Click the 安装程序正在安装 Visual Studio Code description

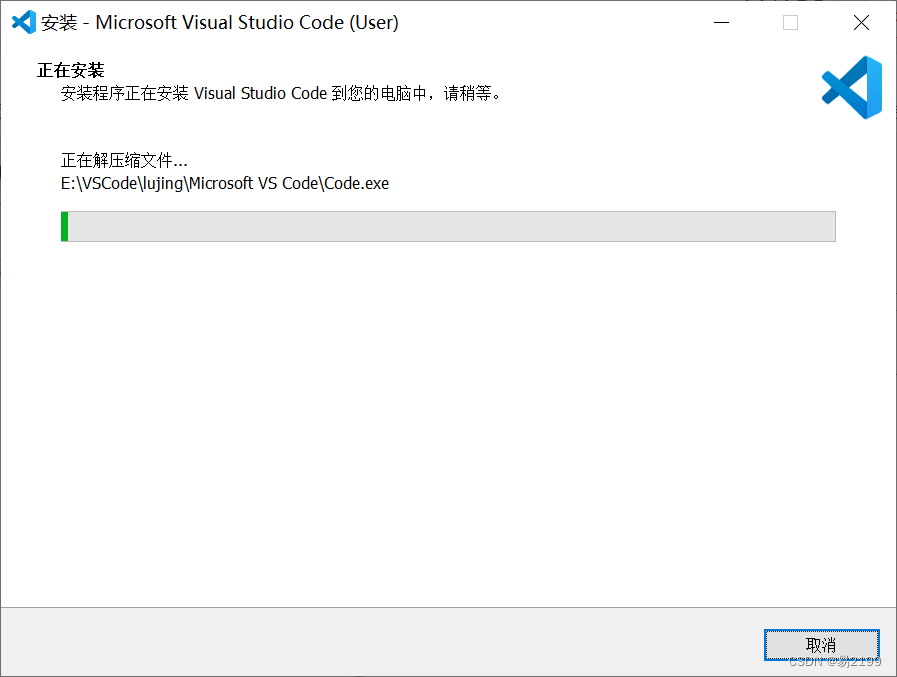coord(281,93)
